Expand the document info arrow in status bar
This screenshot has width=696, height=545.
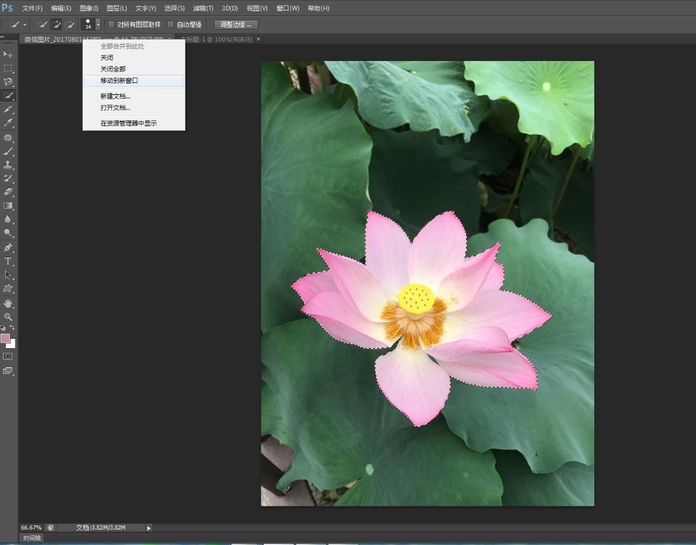click(149, 527)
